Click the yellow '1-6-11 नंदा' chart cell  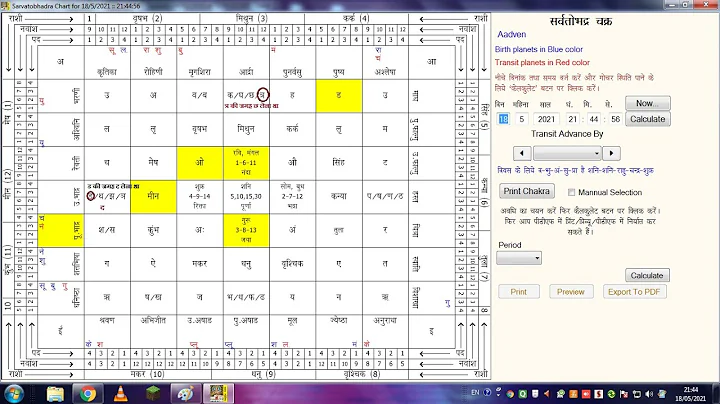point(246,163)
